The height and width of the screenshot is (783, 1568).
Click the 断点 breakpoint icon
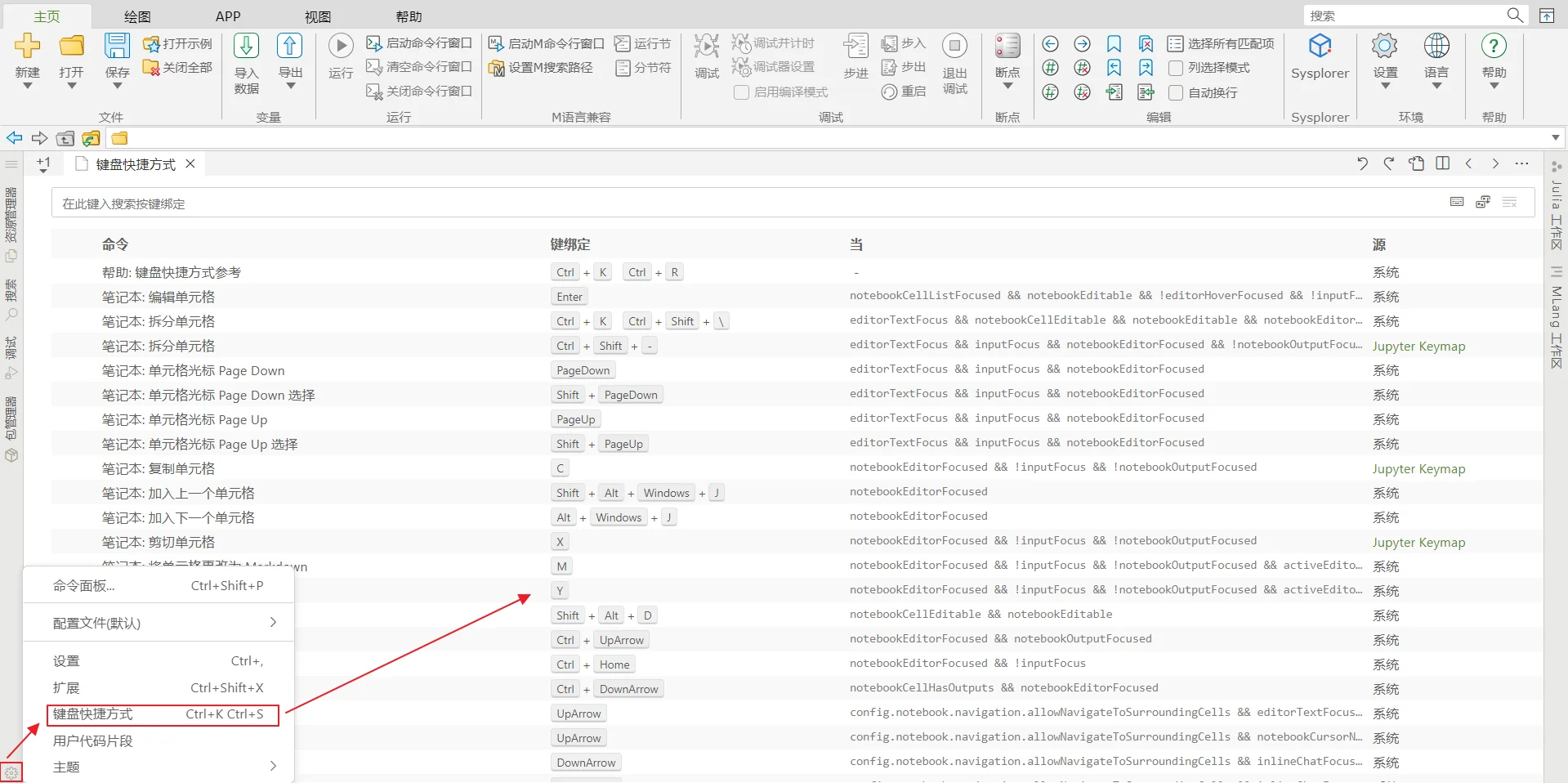pyautogui.click(x=1007, y=46)
